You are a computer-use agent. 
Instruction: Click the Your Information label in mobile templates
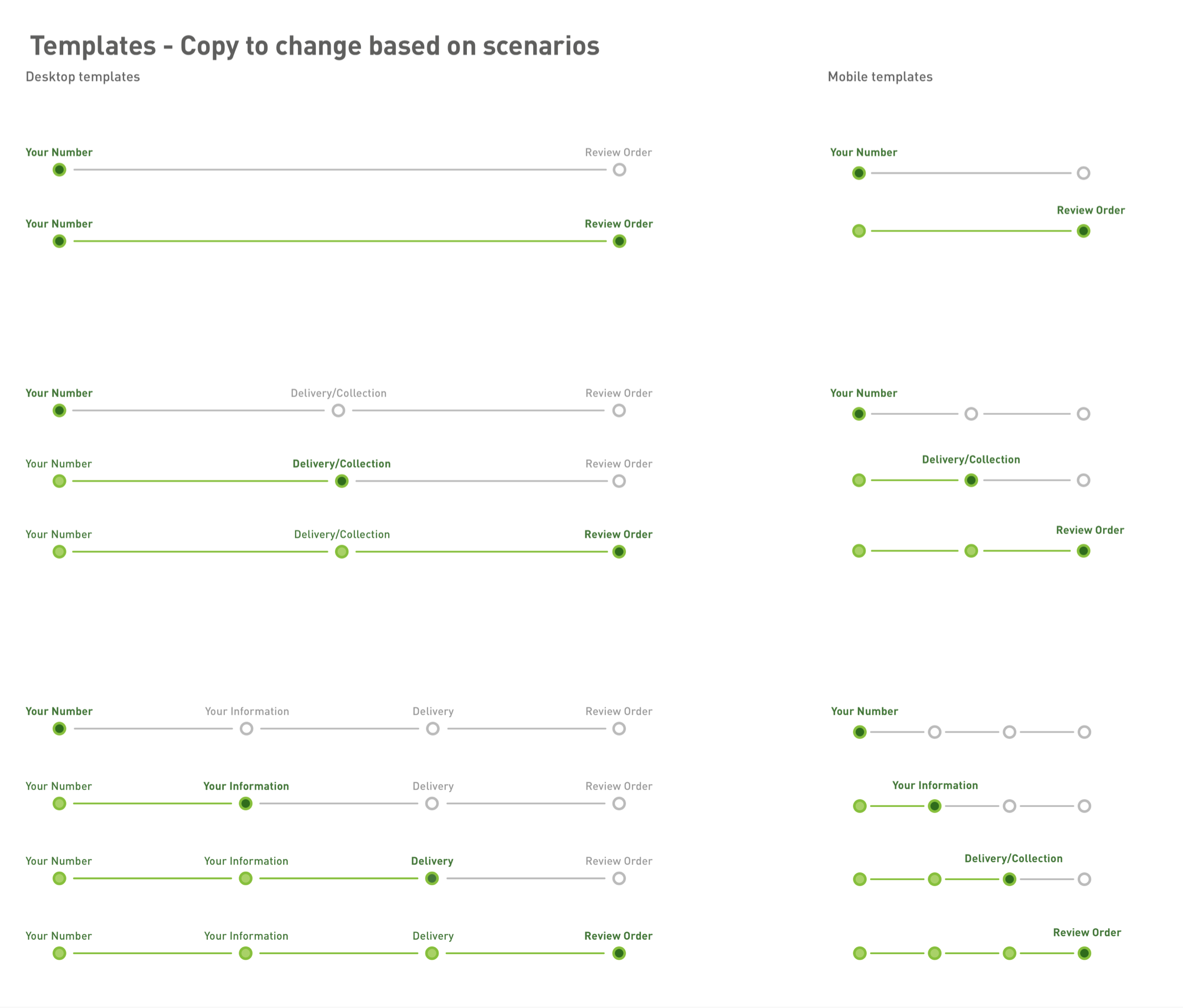[x=935, y=785]
